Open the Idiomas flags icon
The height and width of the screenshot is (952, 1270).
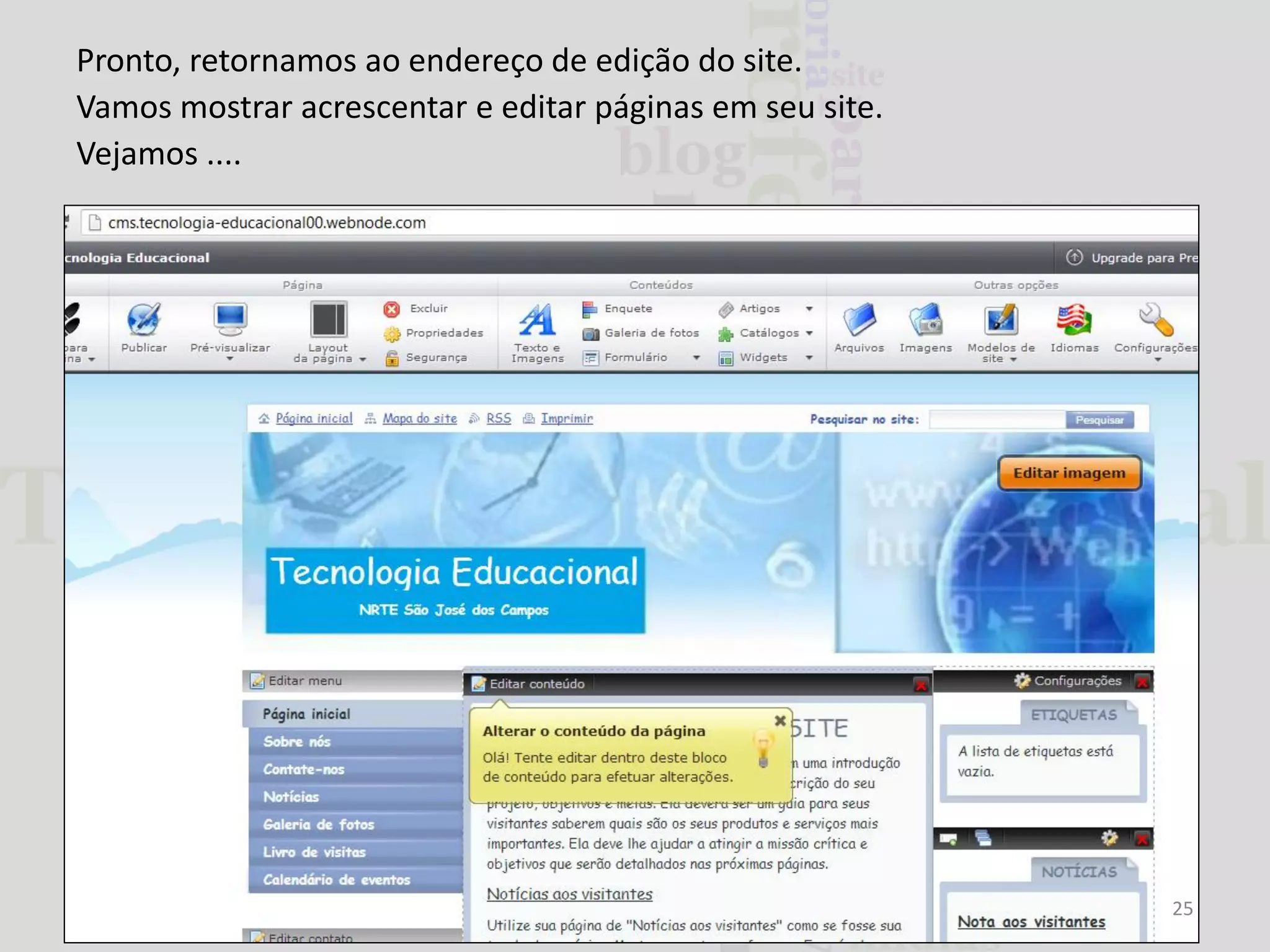click(x=1074, y=320)
